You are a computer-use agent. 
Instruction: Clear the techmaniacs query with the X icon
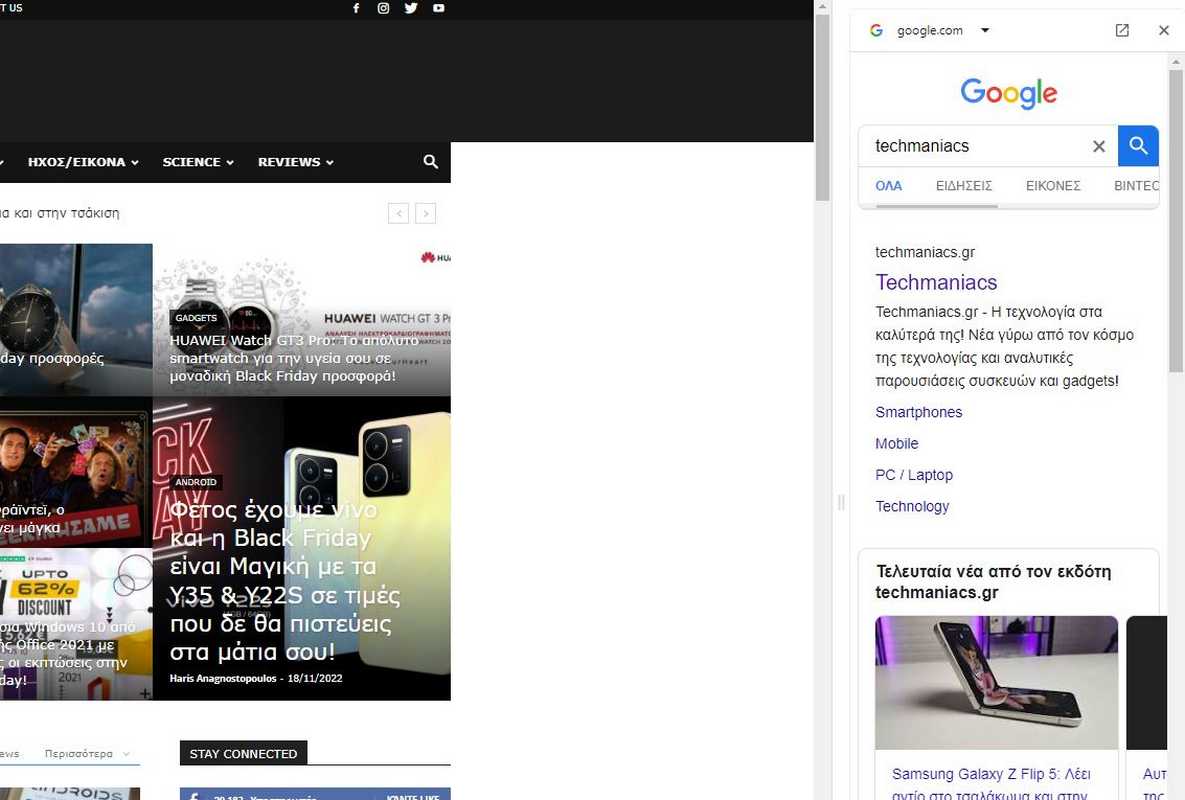(x=1098, y=145)
